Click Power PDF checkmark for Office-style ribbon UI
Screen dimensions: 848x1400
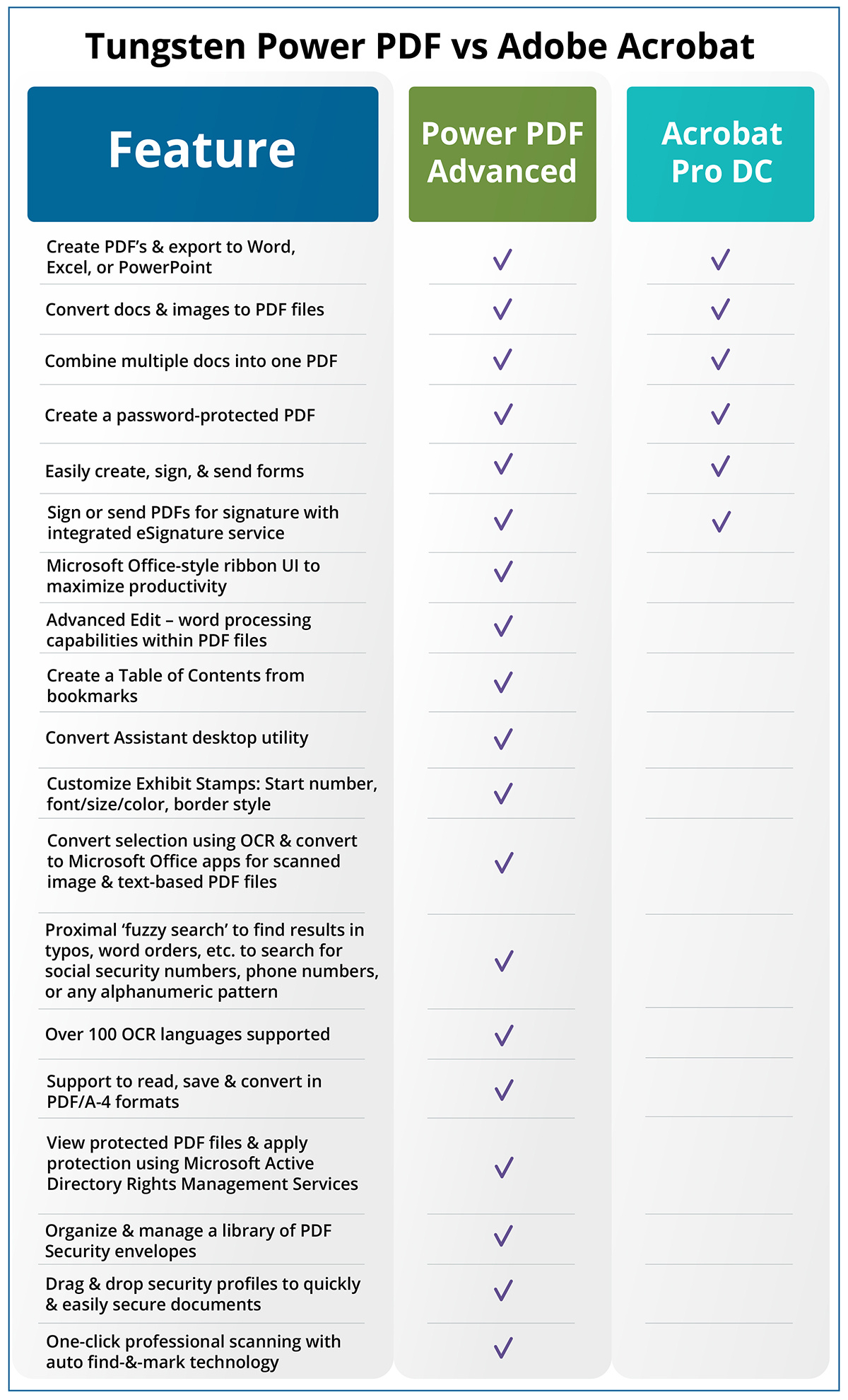pos(503,571)
